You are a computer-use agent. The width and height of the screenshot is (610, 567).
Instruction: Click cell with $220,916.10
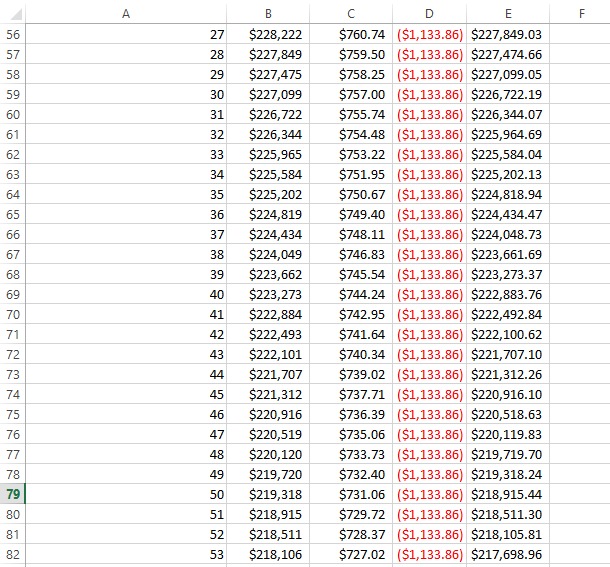click(x=508, y=395)
